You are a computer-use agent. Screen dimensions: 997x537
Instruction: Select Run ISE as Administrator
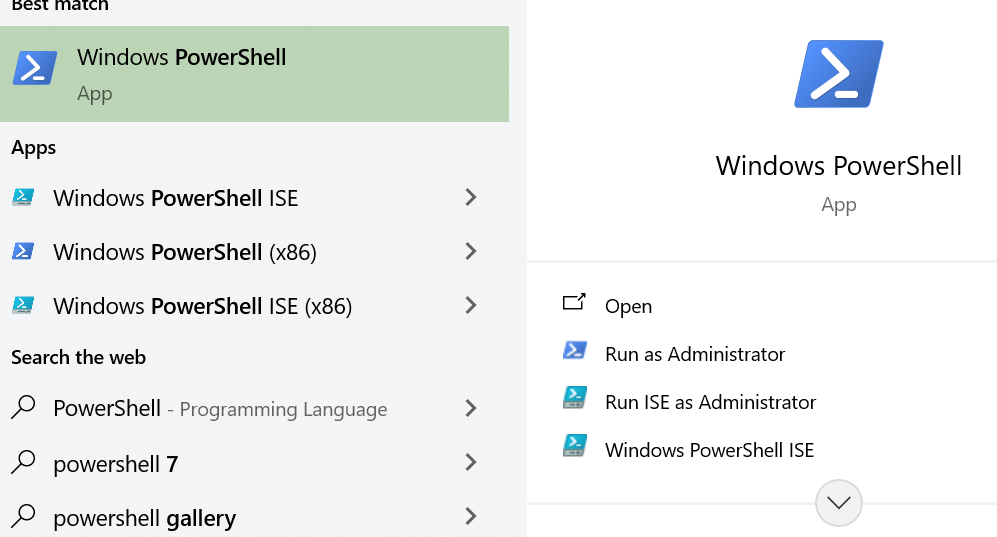pos(710,402)
